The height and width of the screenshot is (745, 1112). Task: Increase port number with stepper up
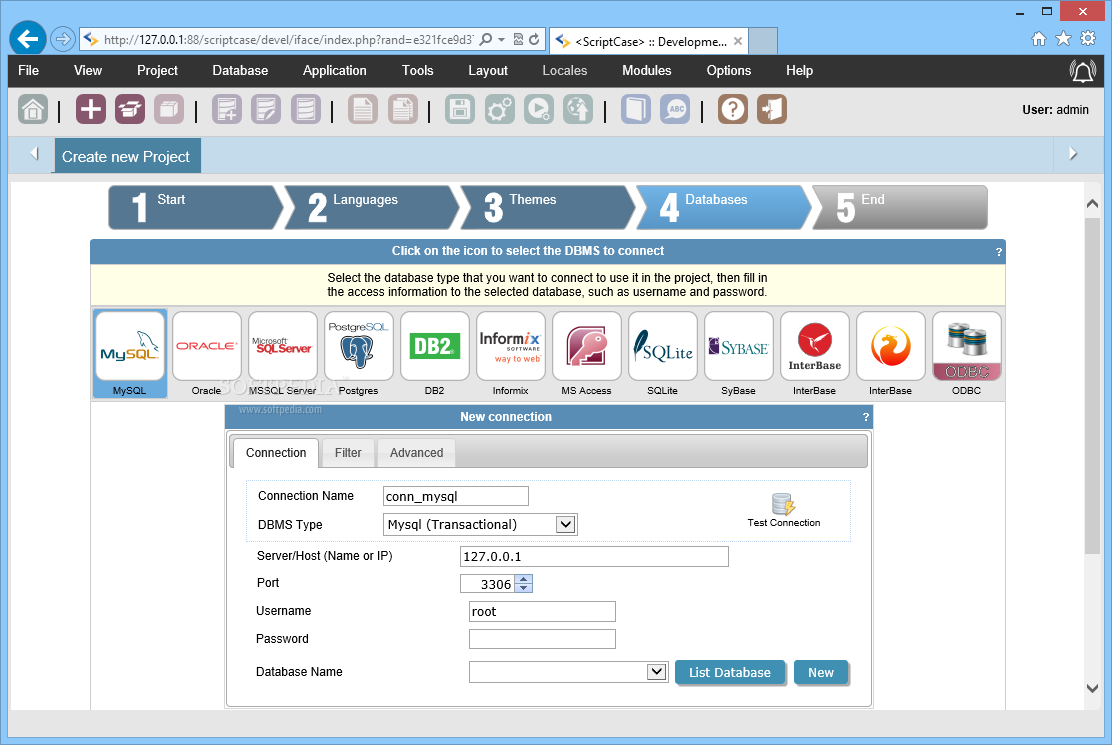click(523, 579)
